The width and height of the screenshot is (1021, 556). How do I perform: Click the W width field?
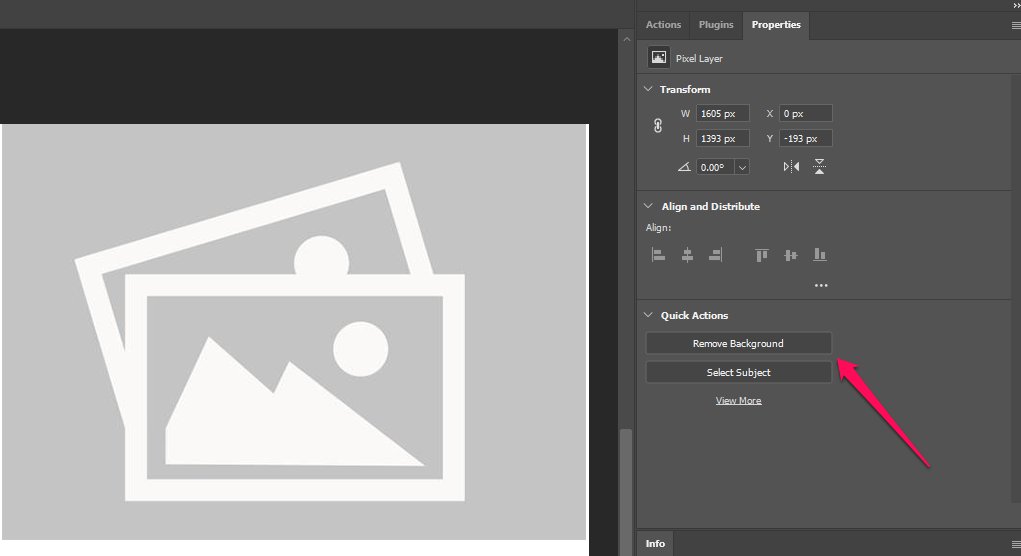(722, 113)
